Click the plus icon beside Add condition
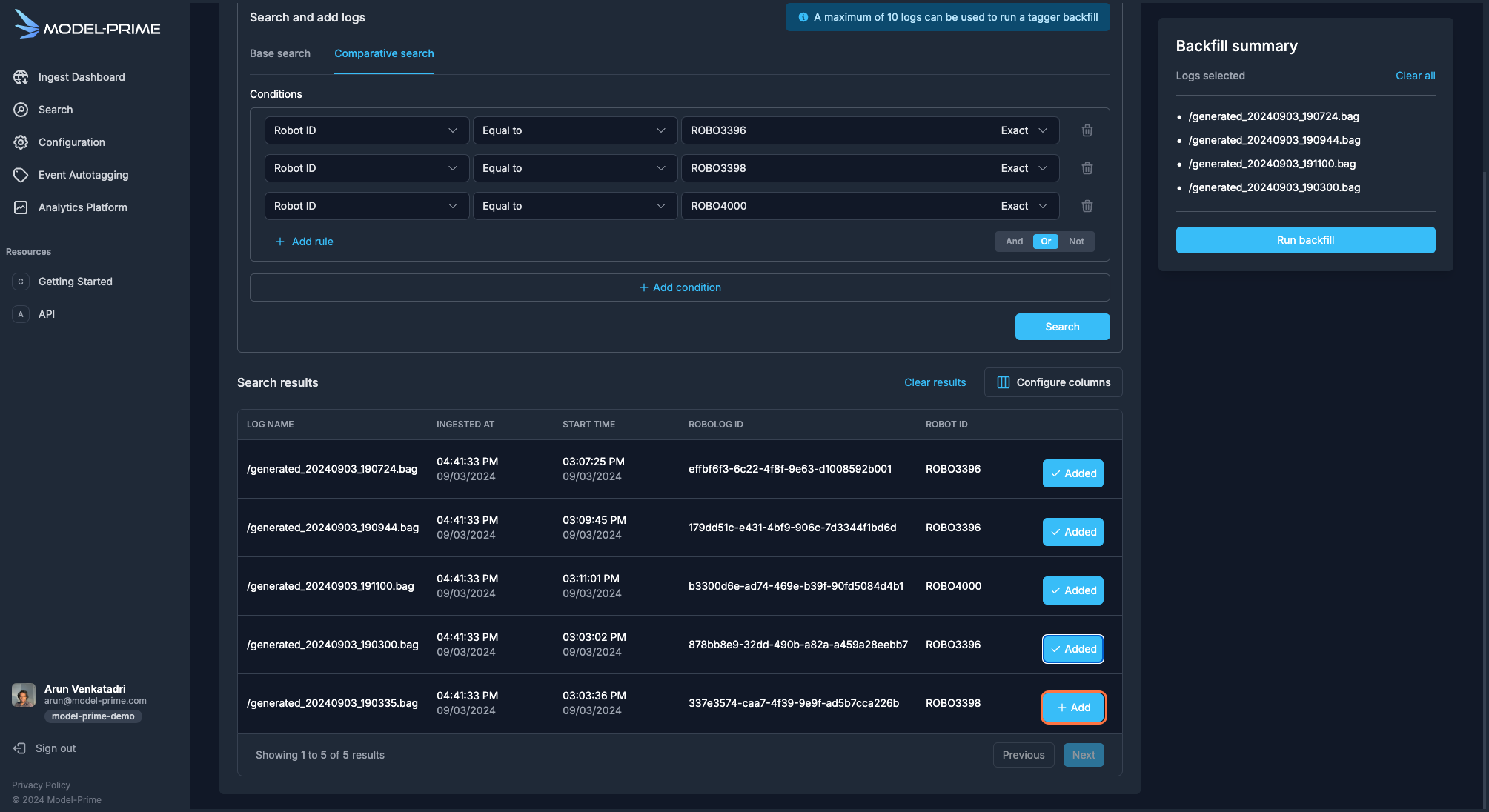The image size is (1489, 812). pos(643,287)
